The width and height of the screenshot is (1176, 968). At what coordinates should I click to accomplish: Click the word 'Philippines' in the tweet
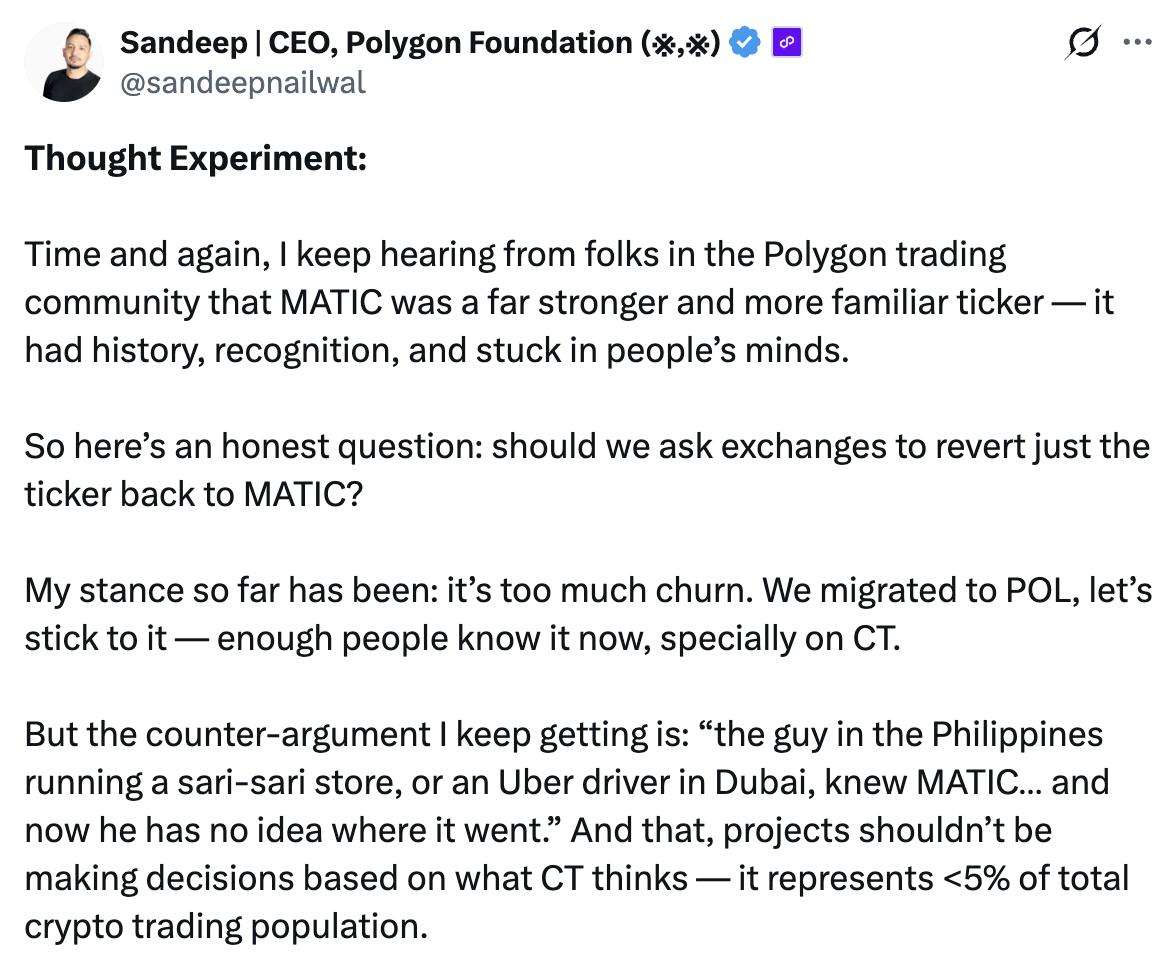click(x=1017, y=735)
